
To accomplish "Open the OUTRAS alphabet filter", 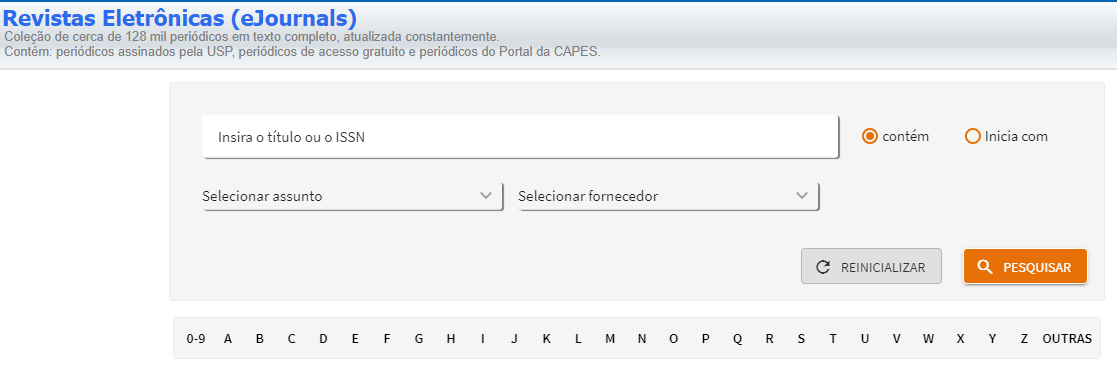I will coord(1066,339).
